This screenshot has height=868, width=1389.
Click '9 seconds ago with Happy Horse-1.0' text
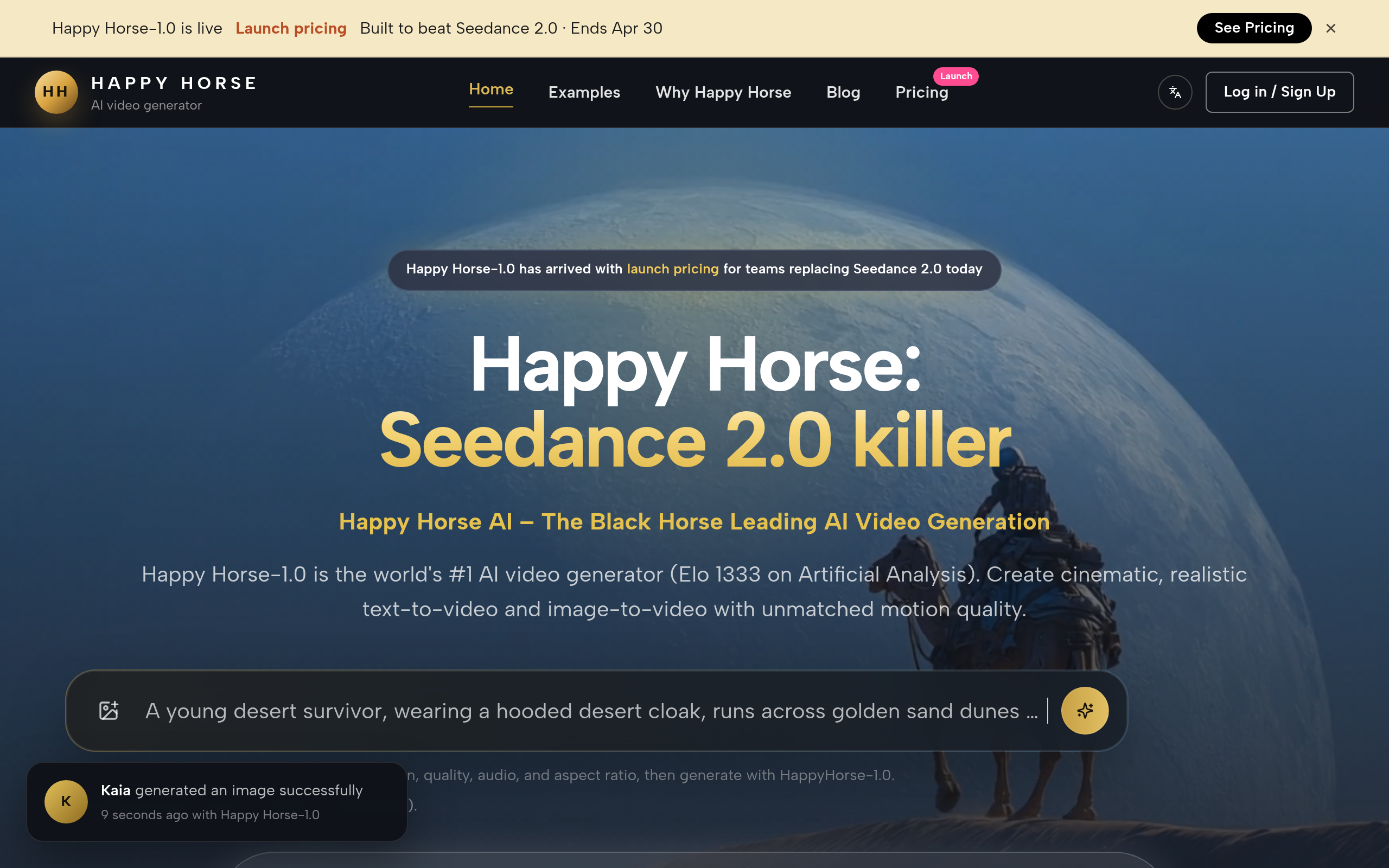point(210,815)
